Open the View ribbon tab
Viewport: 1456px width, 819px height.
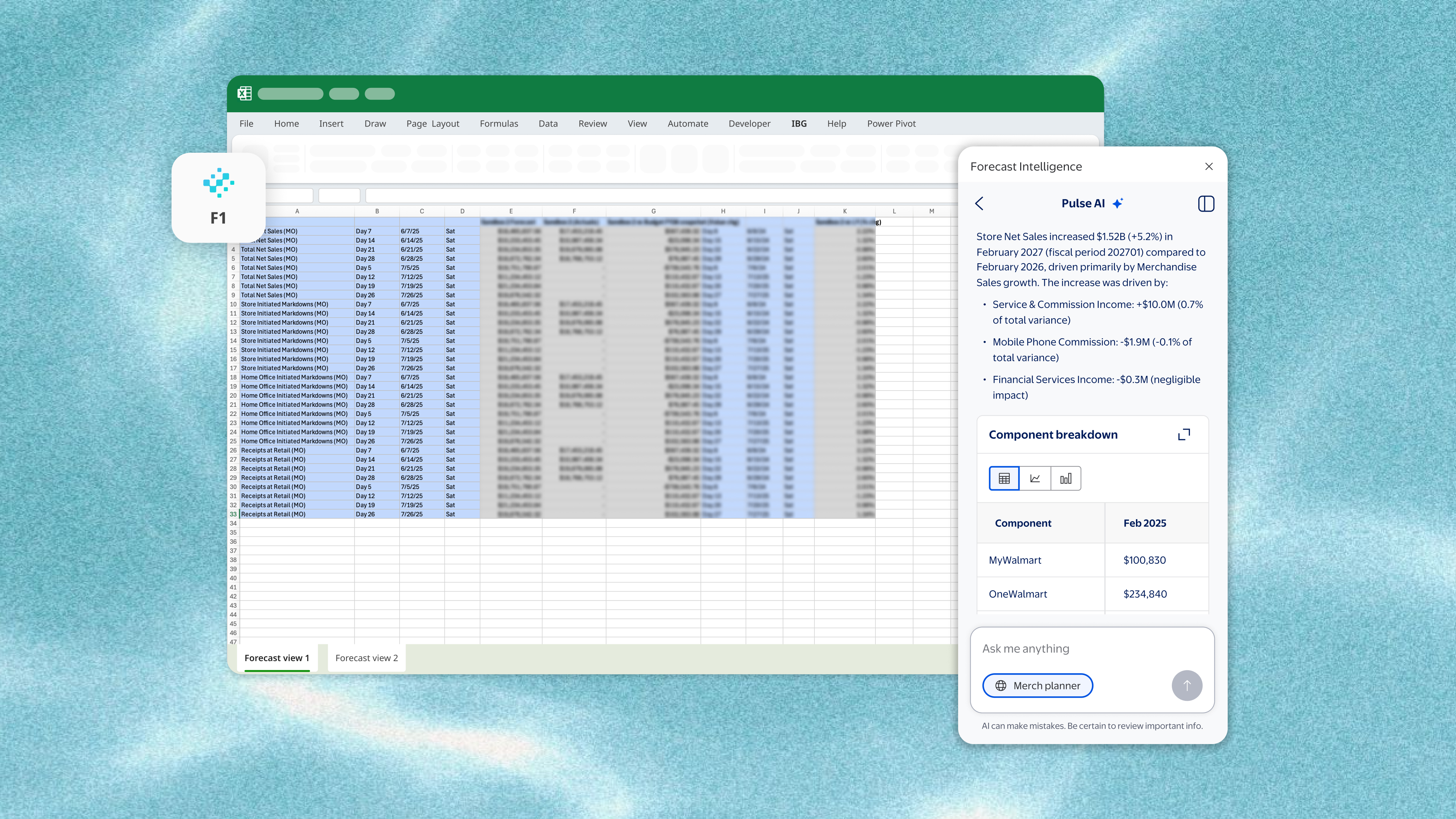(x=637, y=123)
